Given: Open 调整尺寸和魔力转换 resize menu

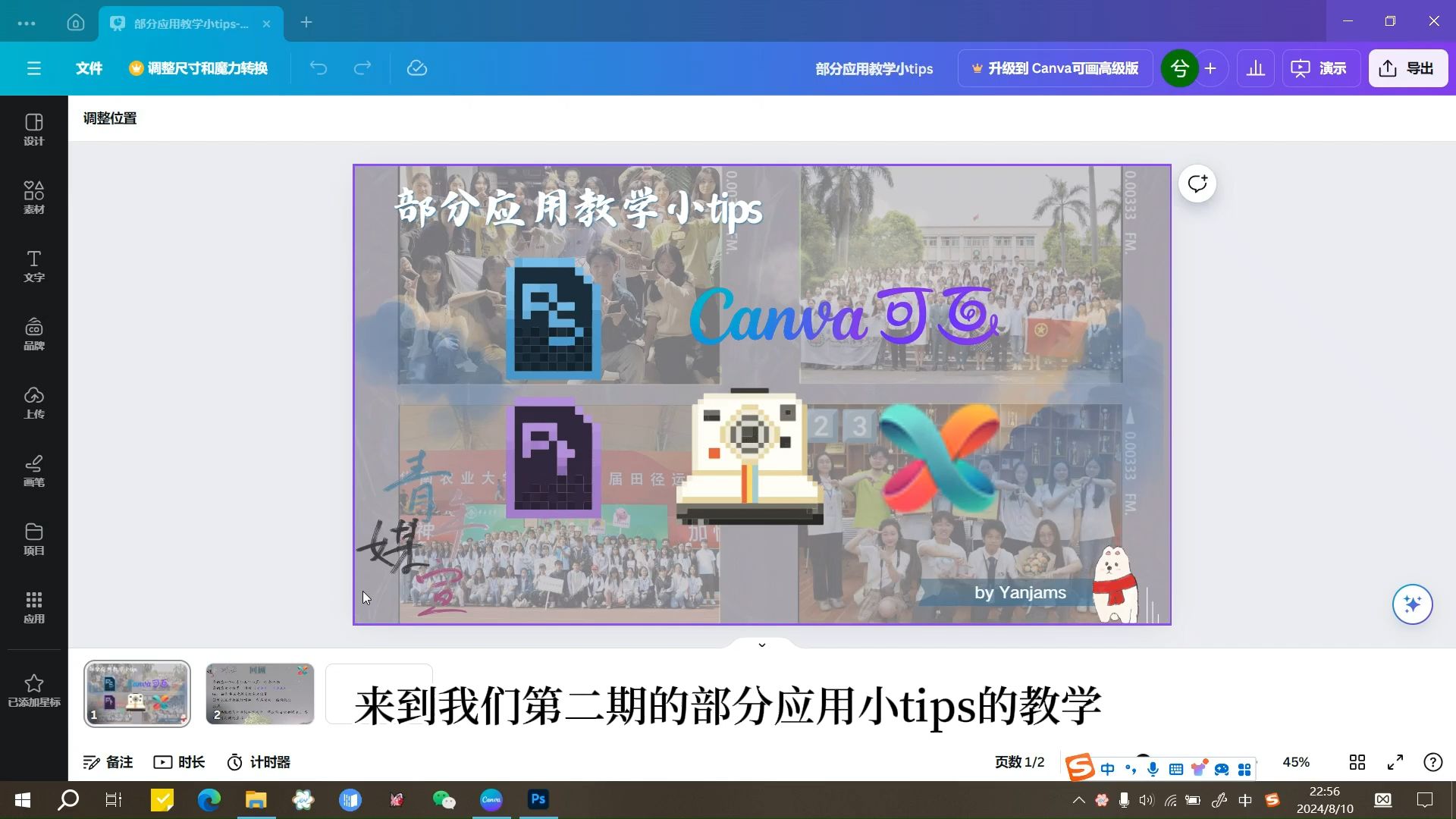Looking at the screenshot, I should 198,68.
